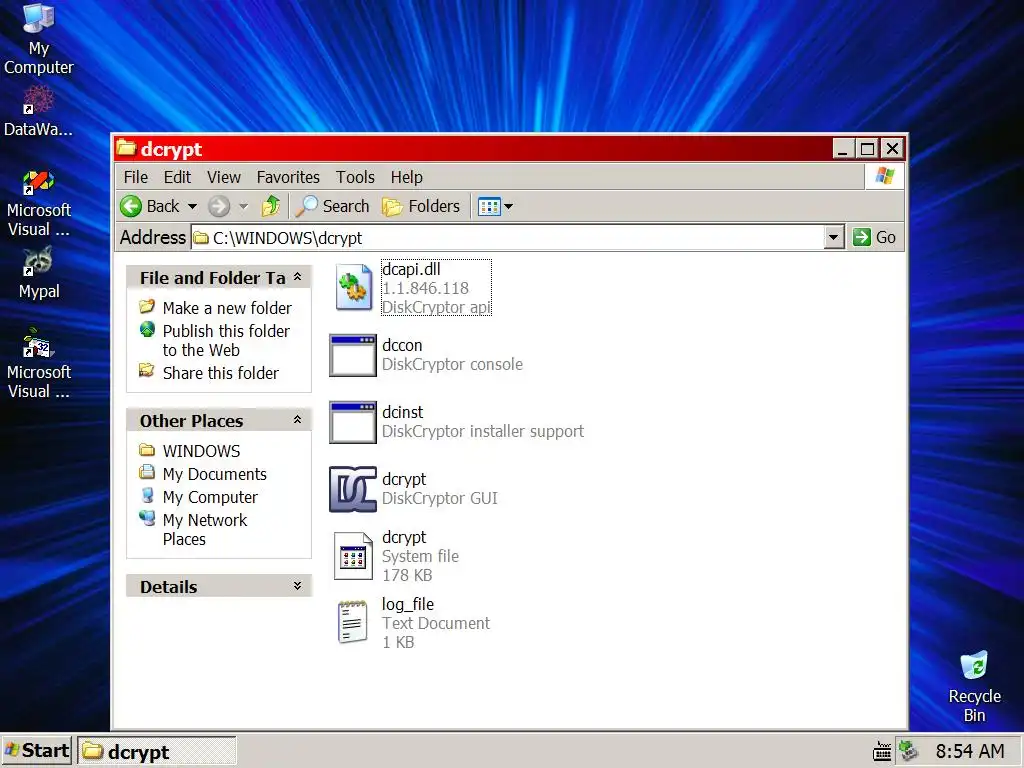Image resolution: width=1024 pixels, height=768 pixels.
Task: Click the network tray icon beside clock
Action: 908,751
